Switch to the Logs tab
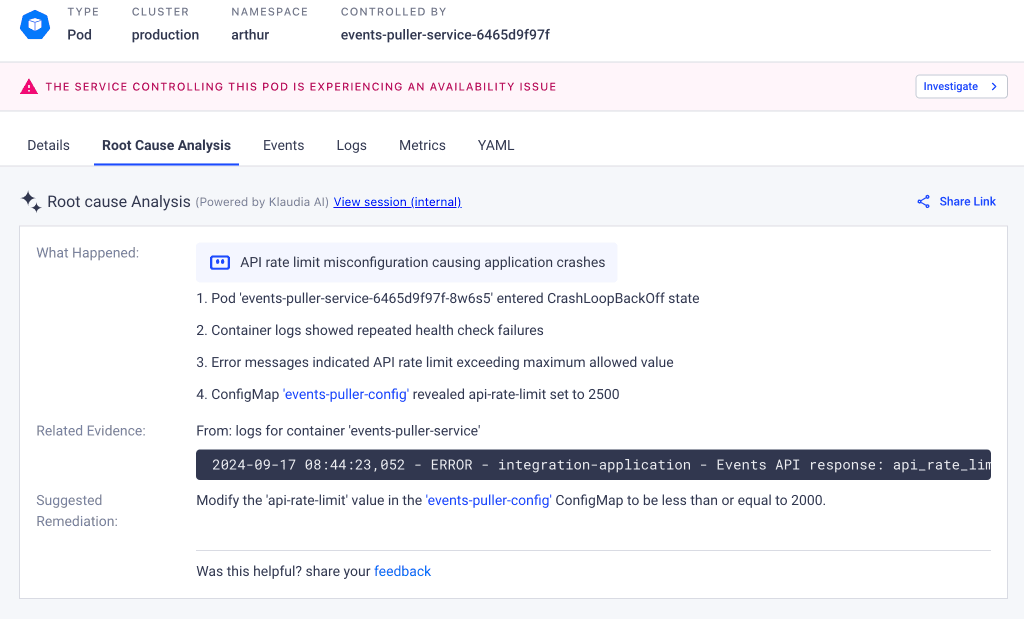The height and width of the screenshot is (619, 1024). pyautogui.click(x=351, y=145)
